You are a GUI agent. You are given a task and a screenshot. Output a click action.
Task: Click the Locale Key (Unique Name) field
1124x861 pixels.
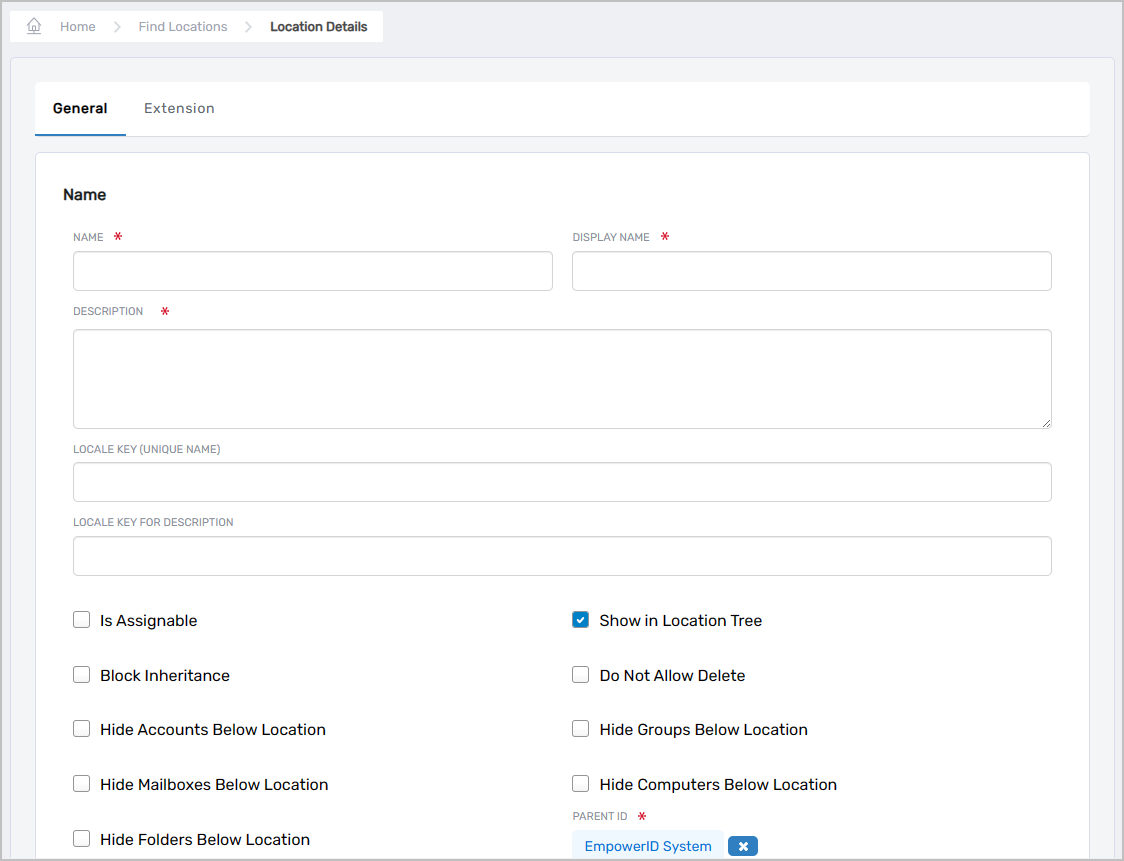562,482
